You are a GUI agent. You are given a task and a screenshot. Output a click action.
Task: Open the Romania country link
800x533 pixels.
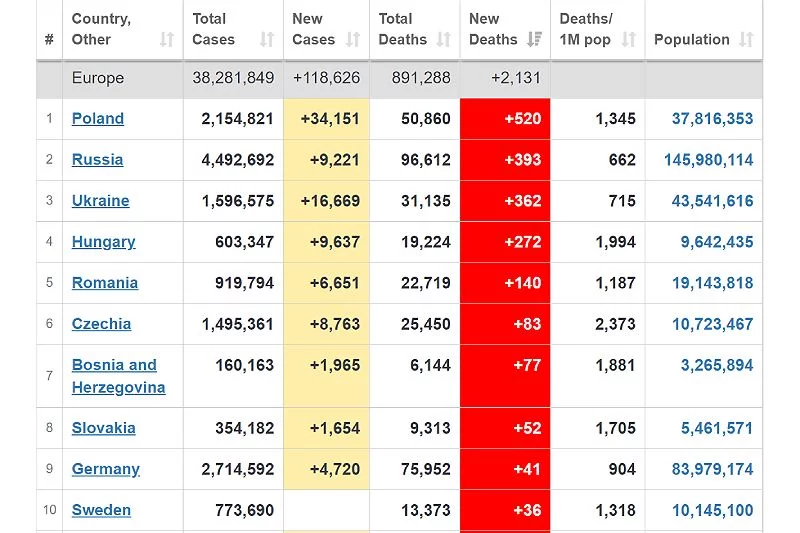[x=105, y=283]
